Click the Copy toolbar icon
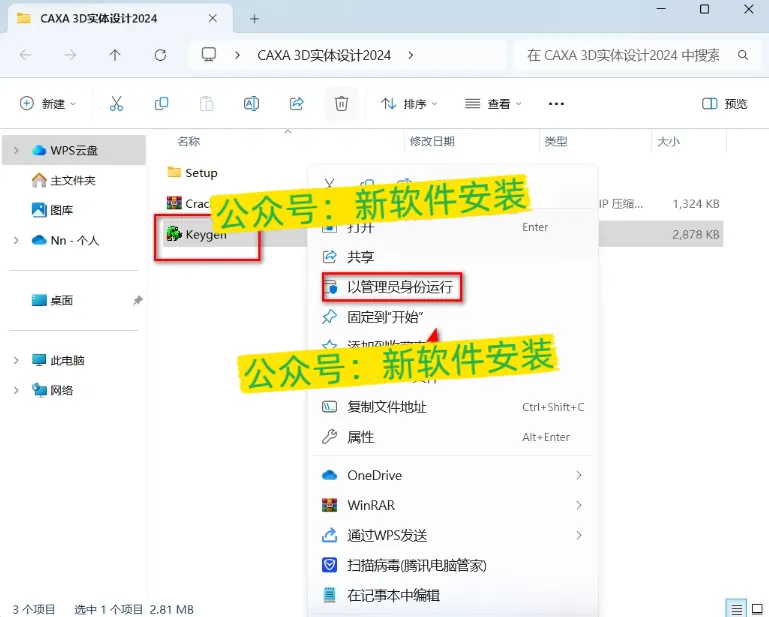This screenshot has width=769, height=617. click(161, 103)
